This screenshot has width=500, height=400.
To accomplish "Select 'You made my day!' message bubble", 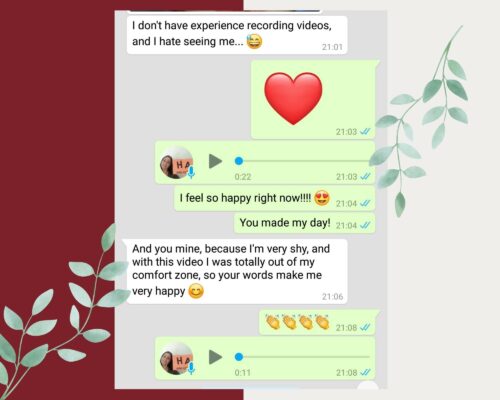I will click(304, 223).
